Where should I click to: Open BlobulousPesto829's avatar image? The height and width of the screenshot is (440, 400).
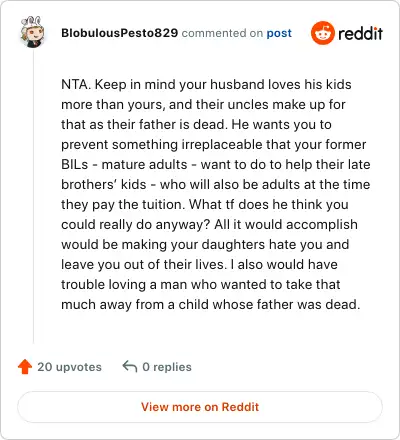(x=32, y=32)
